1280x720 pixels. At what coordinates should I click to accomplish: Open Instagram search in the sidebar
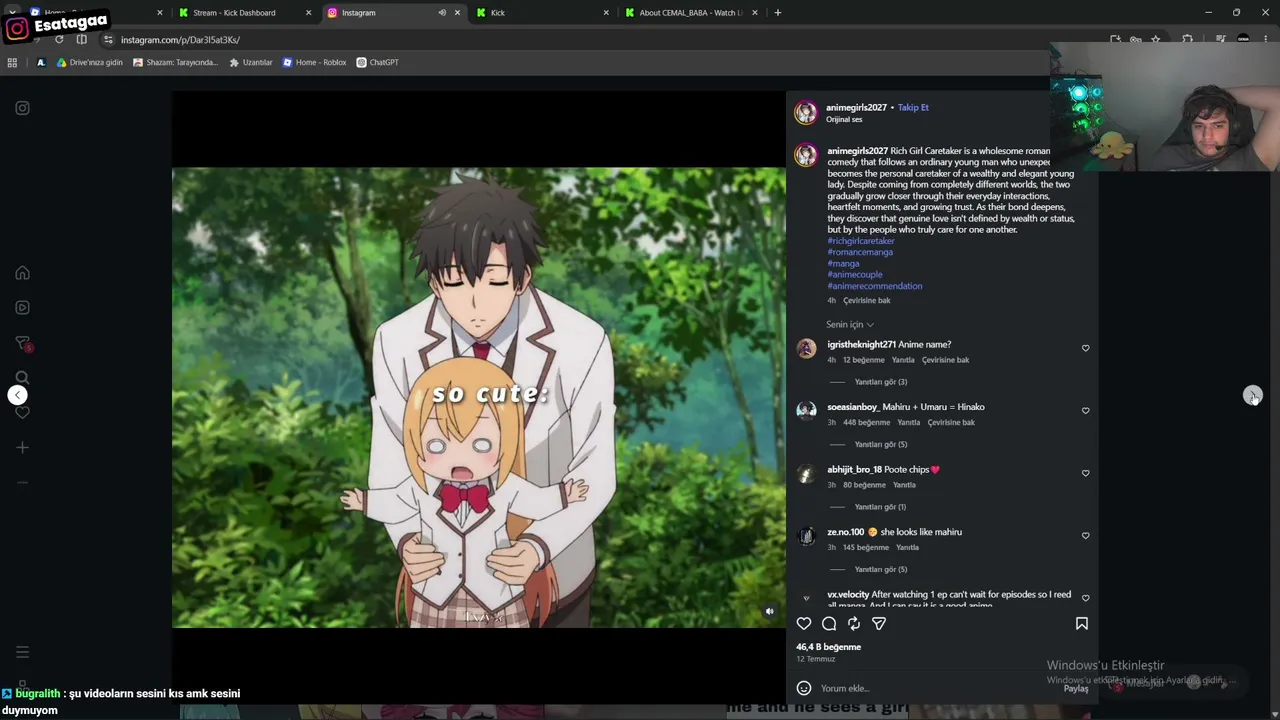click(22, 377)
